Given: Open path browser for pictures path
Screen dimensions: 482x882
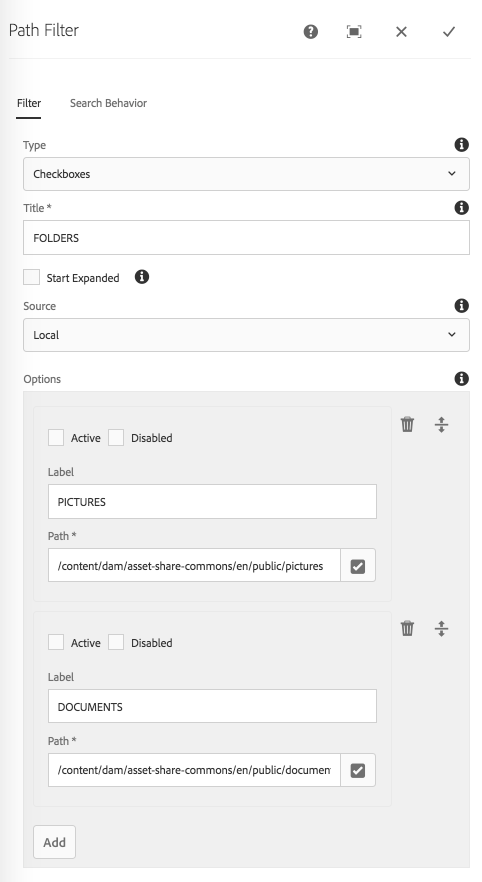Looking at the screenshot, I should pyautogui.click(x=358, y=565).
